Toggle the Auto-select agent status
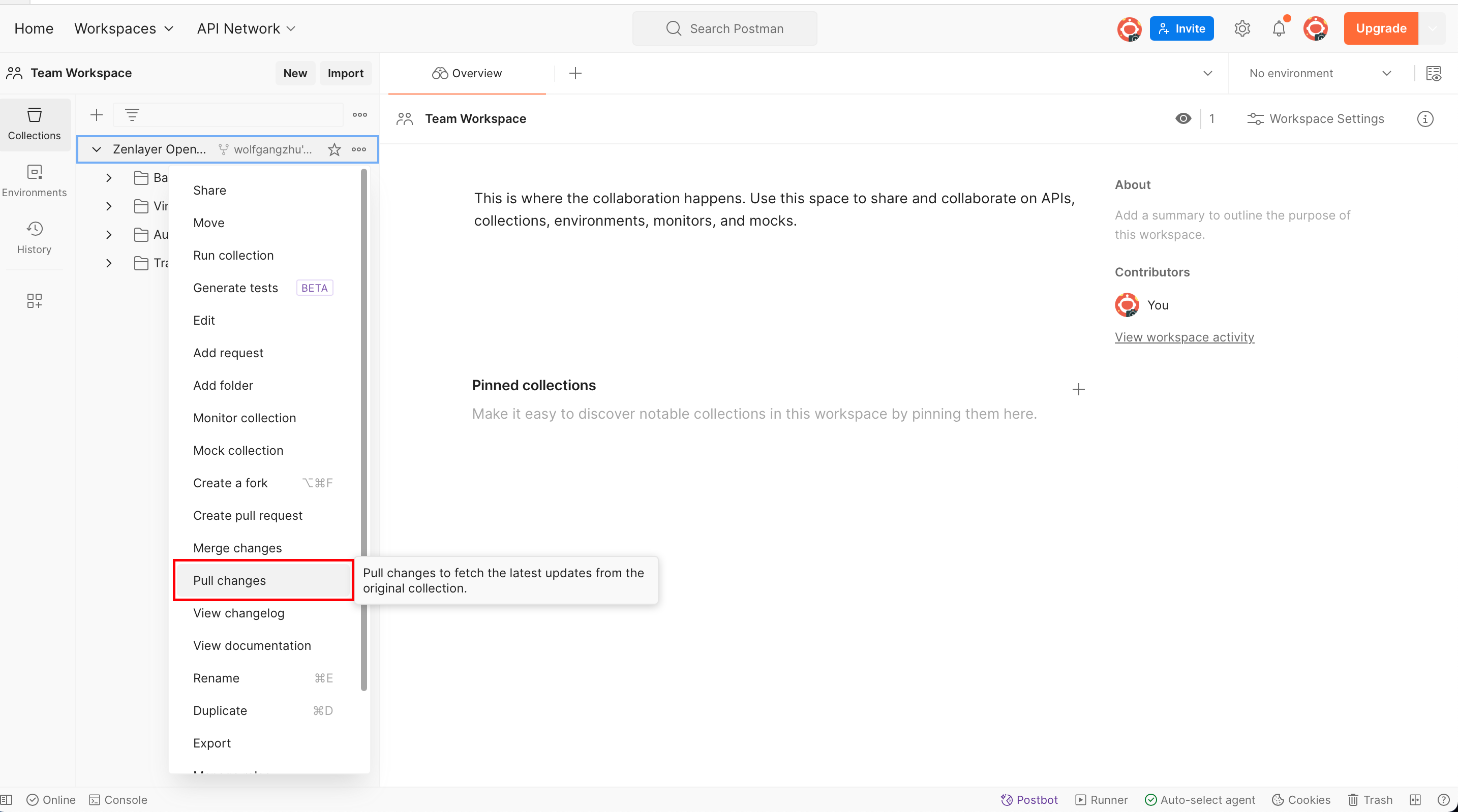The height and width of the screenshot is (812, 1458). [1200, 800]
